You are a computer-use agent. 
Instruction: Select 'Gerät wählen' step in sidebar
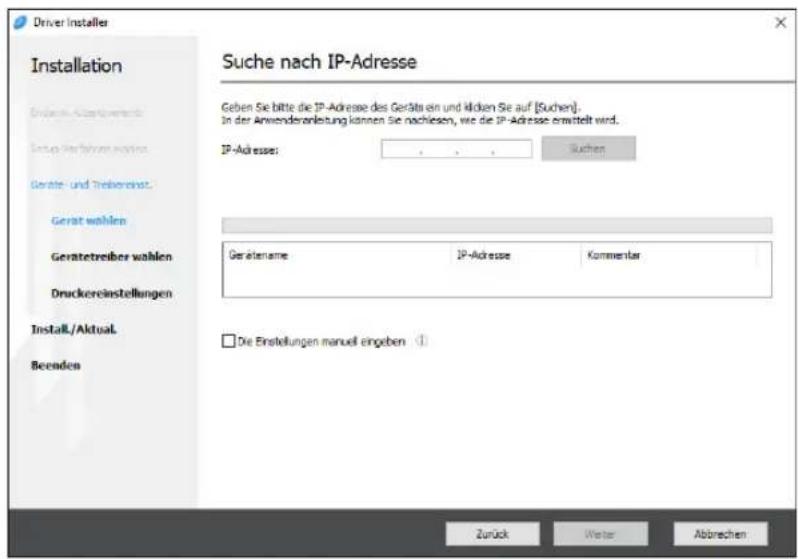click(x=89, y=220)
